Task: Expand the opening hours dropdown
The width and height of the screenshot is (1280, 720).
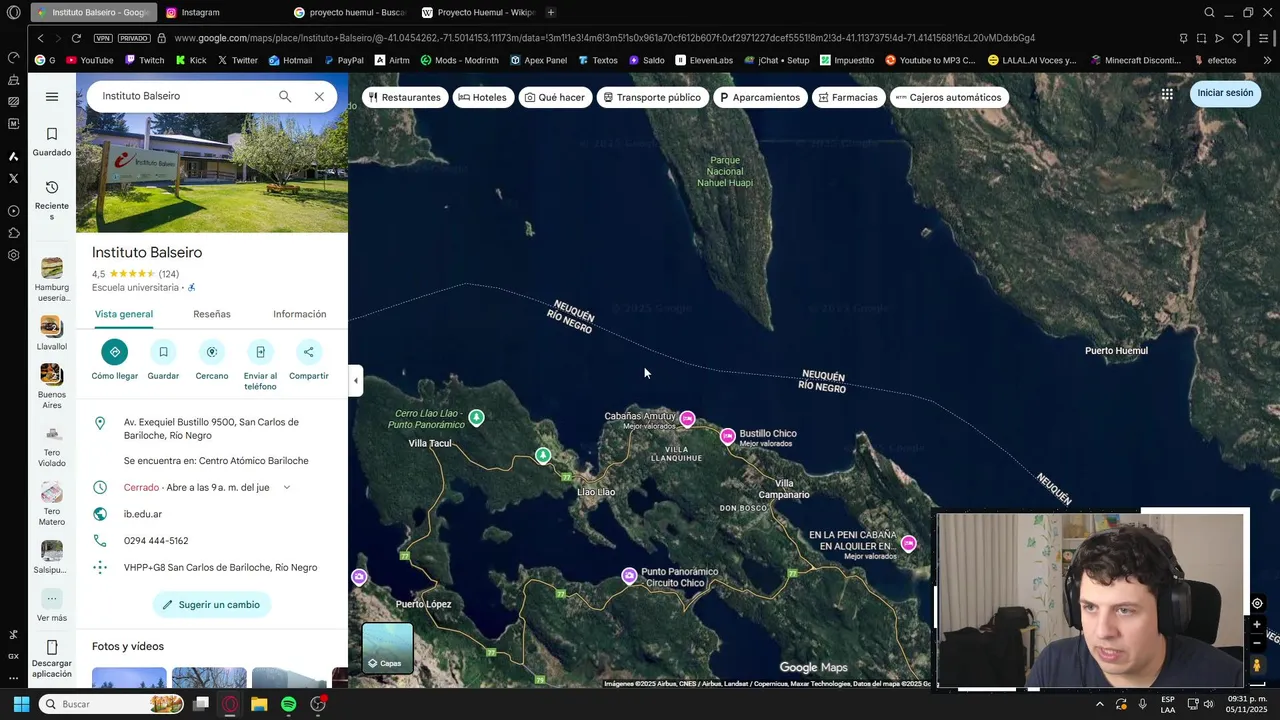Action: [286, 488]
